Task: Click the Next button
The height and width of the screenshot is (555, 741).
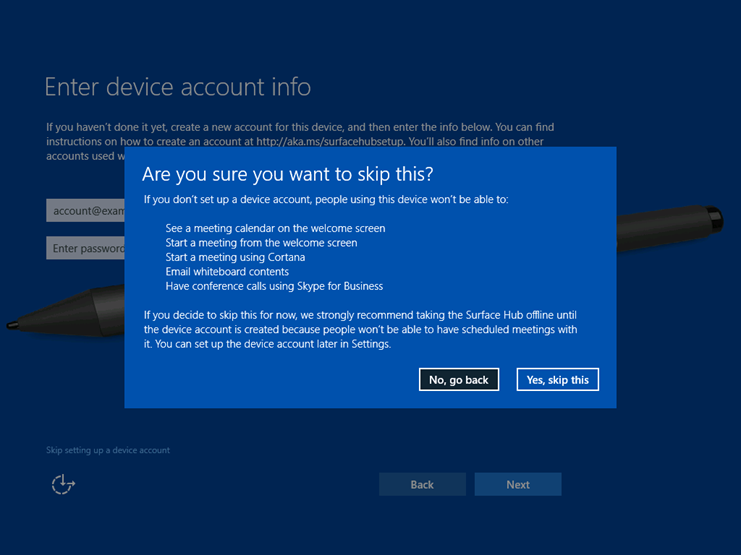Action: point(517,485)
